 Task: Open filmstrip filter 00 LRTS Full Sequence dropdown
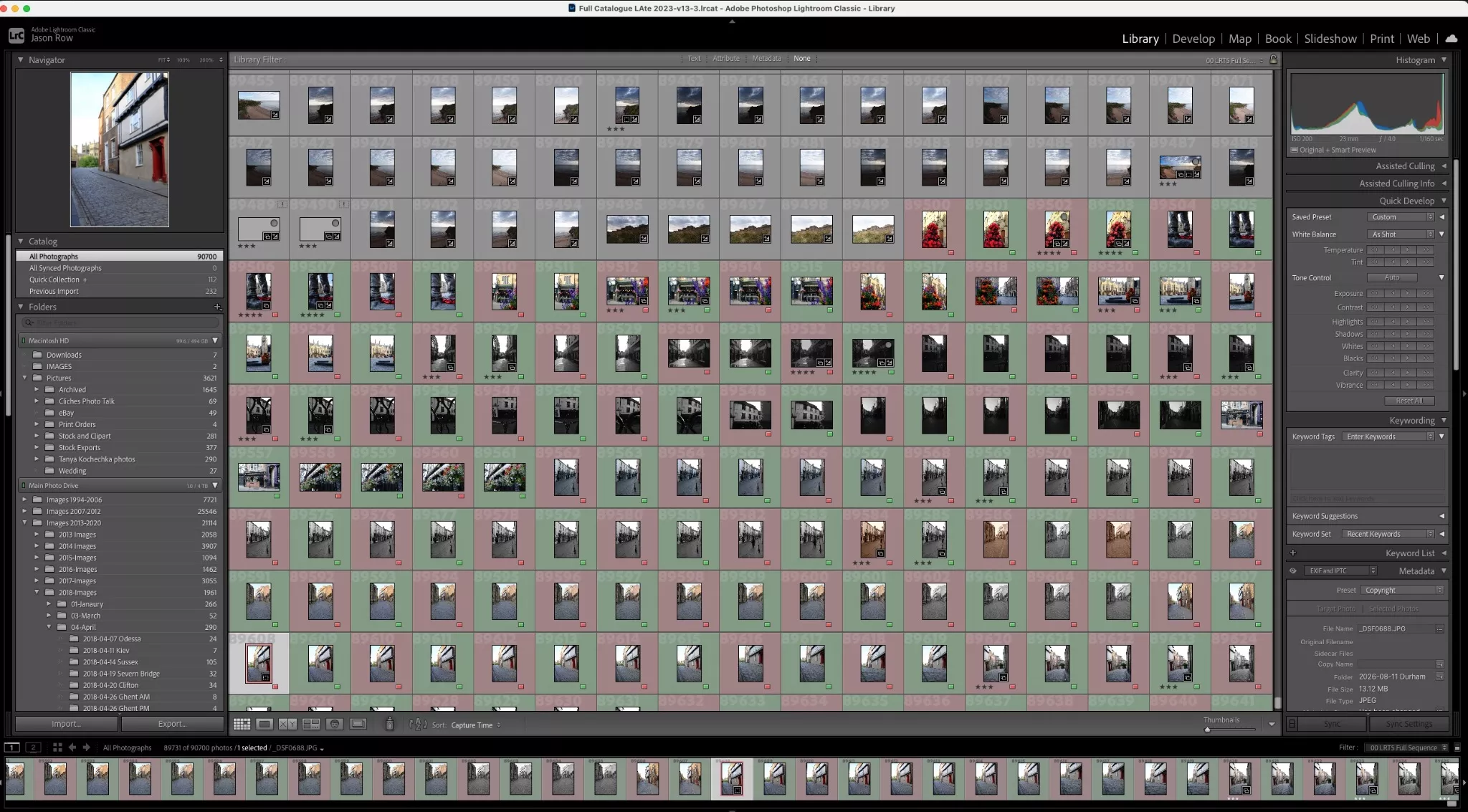1408,747
